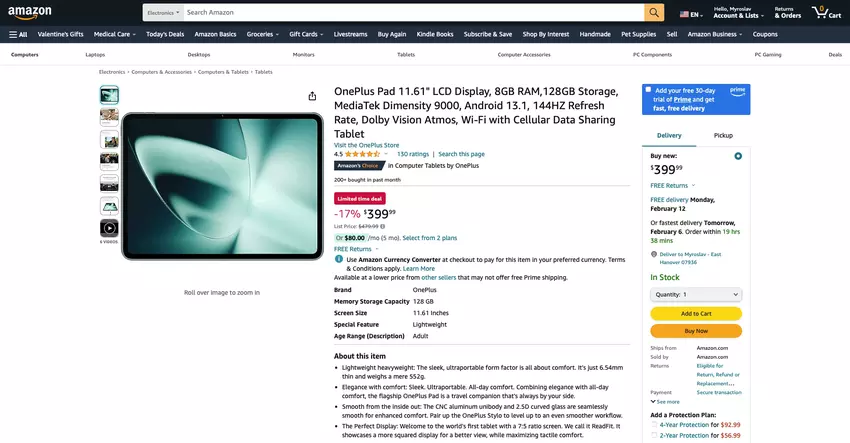Click the share icon above product image

[x=312, y=96]
